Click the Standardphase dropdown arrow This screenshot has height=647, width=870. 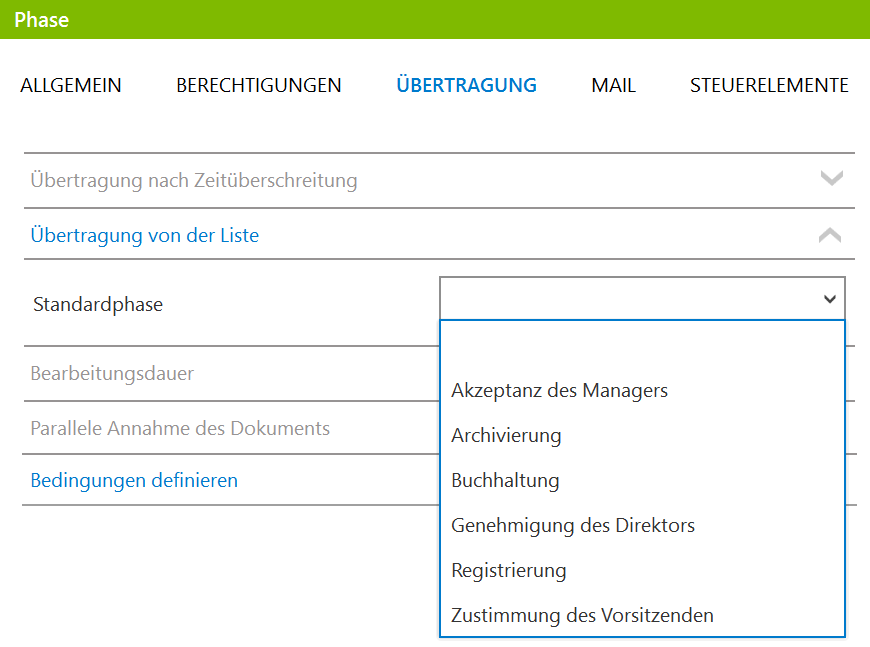(x=829, y=299)
